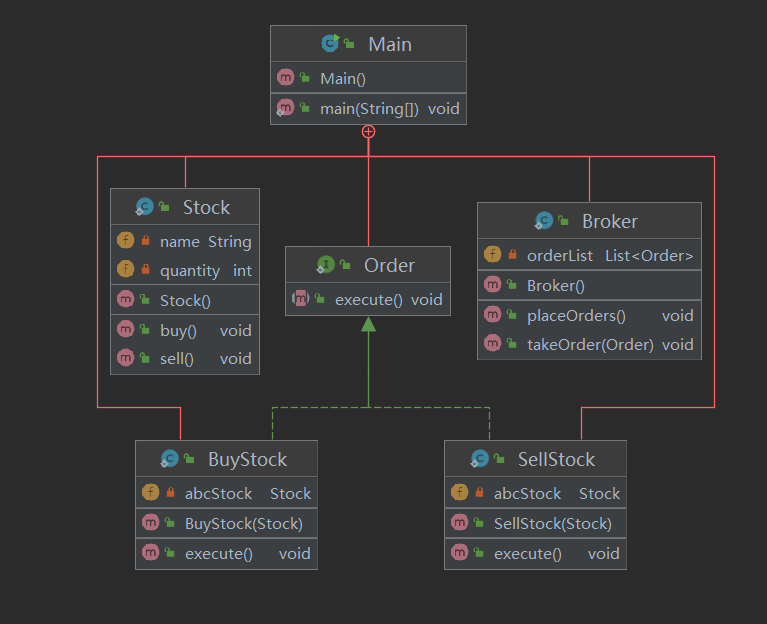Click the quantity field icon in Stock

click(x=125, y=270)
